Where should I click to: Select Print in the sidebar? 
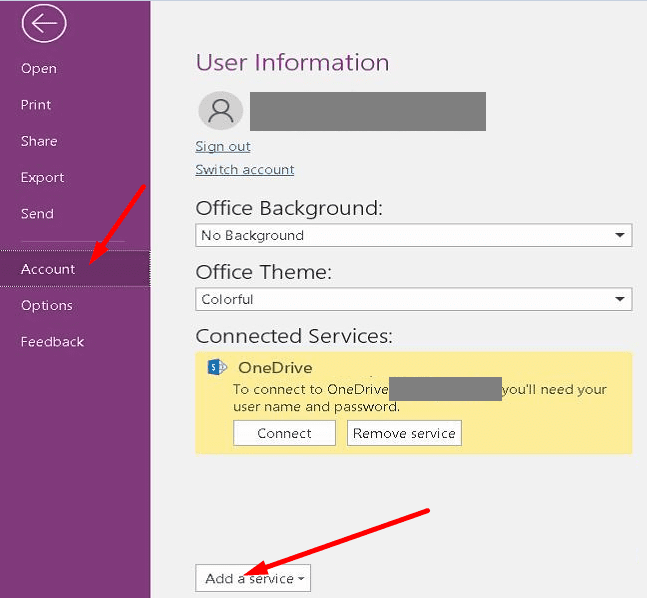[36, 104]
